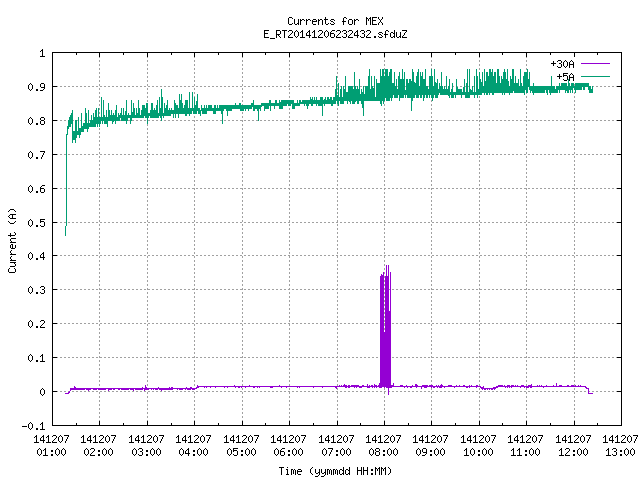Click the green +5A startup rise near 01:15

[x=66, y=180]
